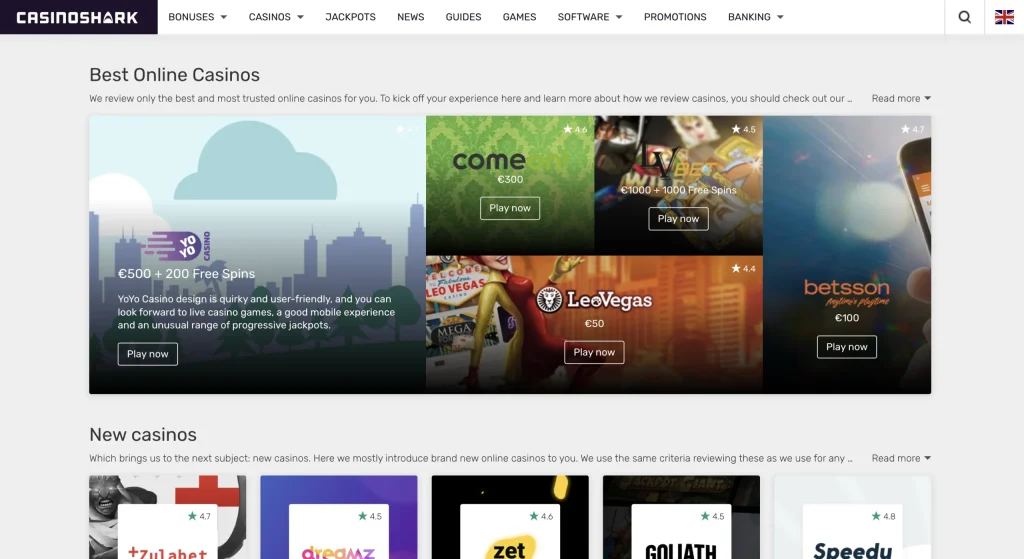Open the Guides menu item

coord(463,17)
